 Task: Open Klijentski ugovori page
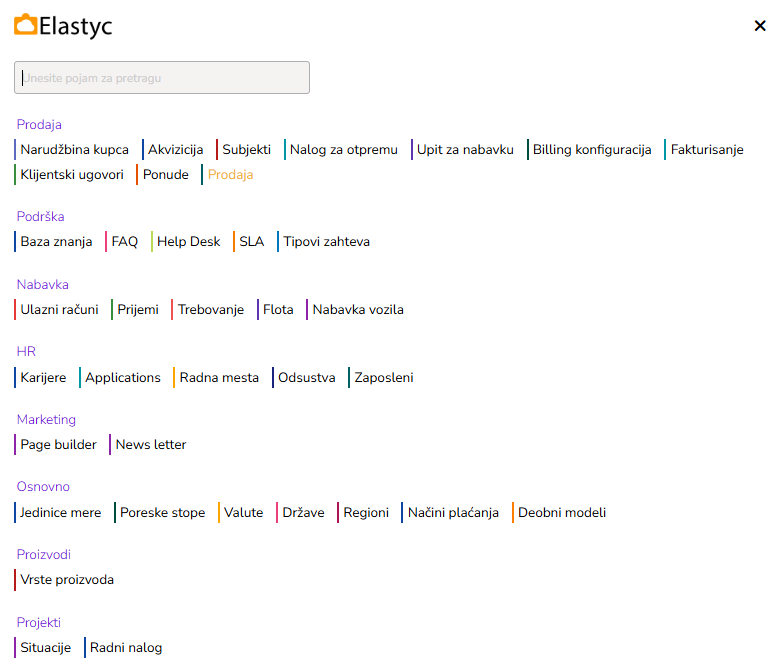point(72,175)
